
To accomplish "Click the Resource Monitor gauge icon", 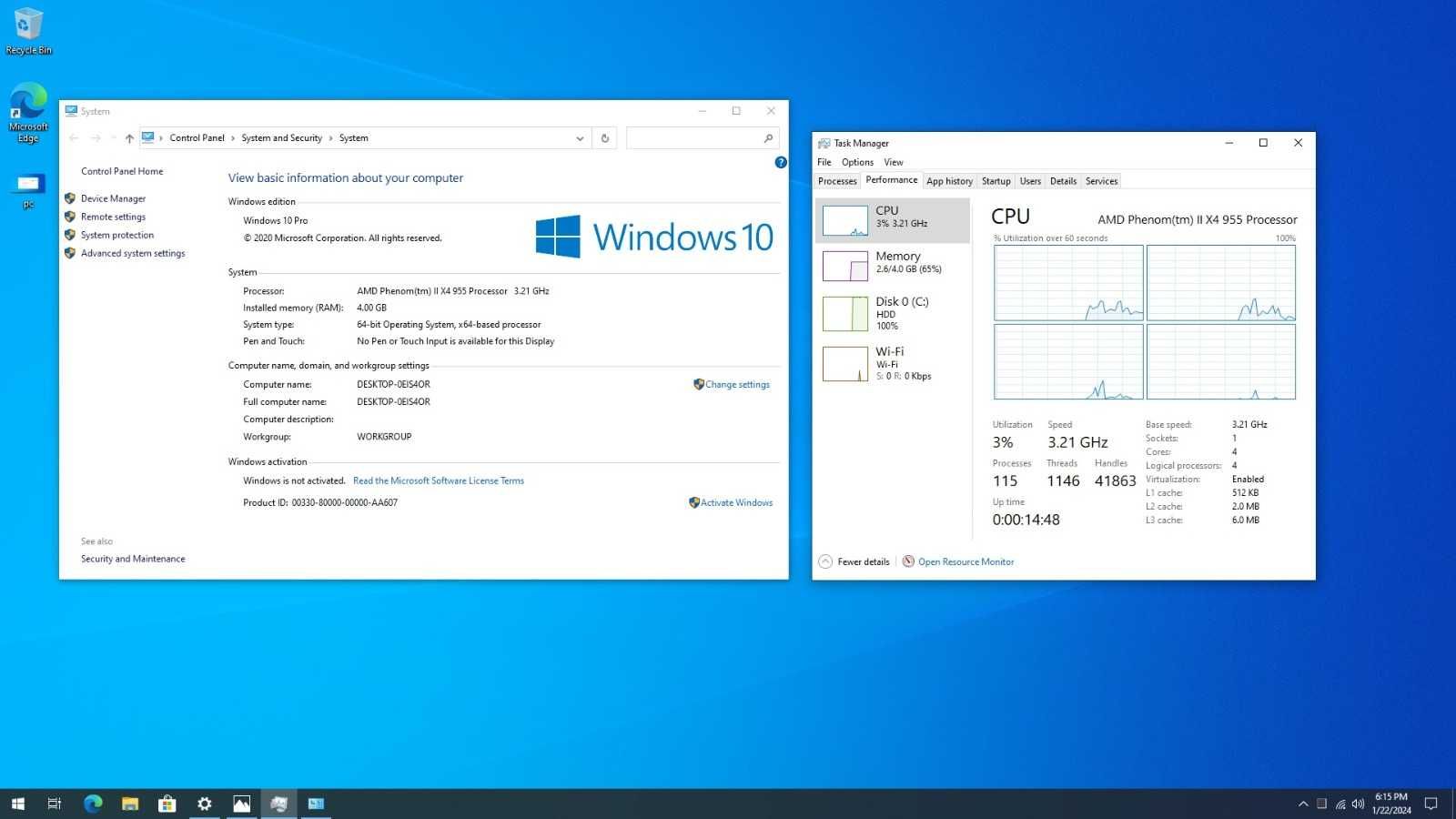I will click(908, 561).
